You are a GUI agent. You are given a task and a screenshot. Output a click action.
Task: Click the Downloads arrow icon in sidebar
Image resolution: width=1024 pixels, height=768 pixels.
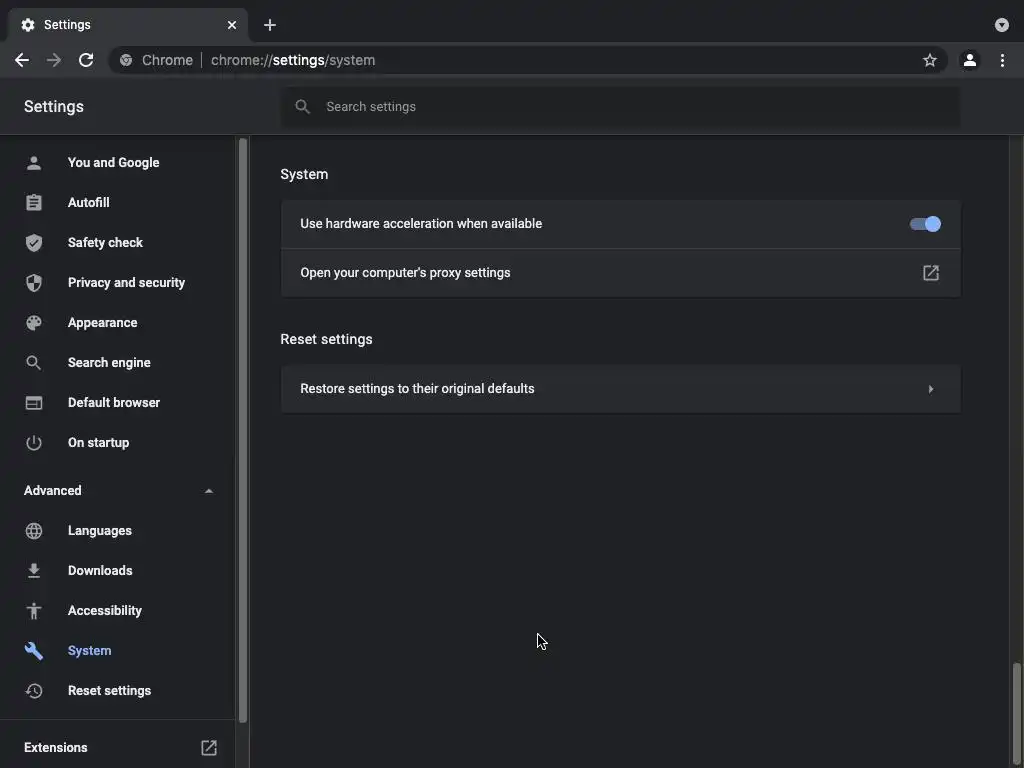tap(34, 570)
